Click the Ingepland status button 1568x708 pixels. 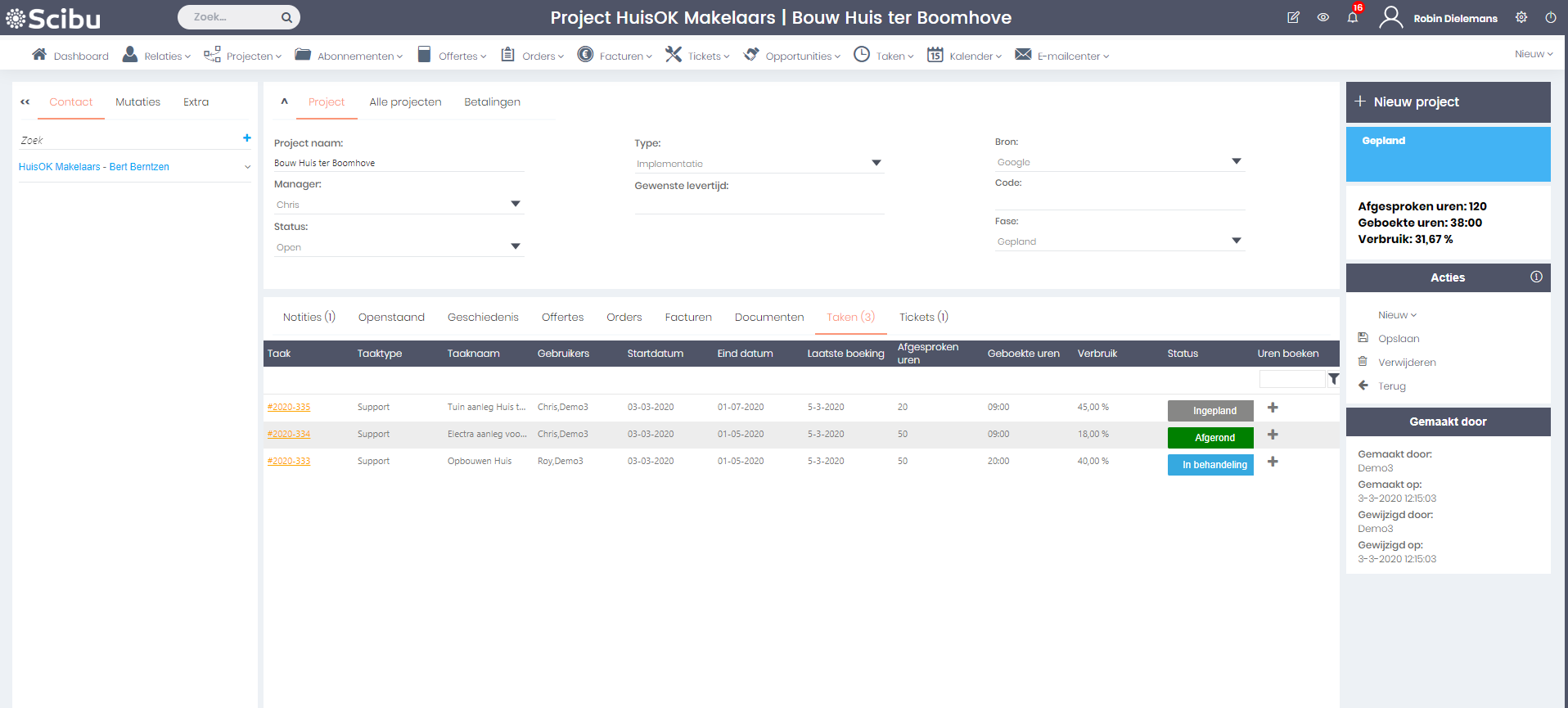point(1210,411)
